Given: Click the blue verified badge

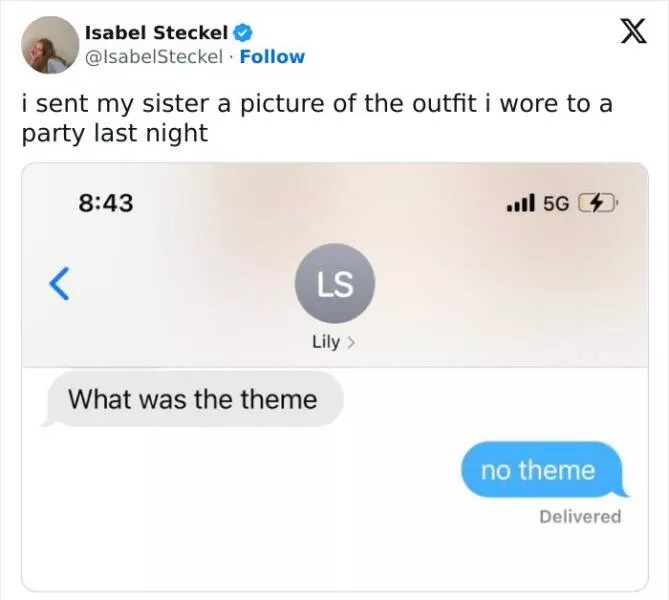Looking at the screenshot, I should point(243,33).
